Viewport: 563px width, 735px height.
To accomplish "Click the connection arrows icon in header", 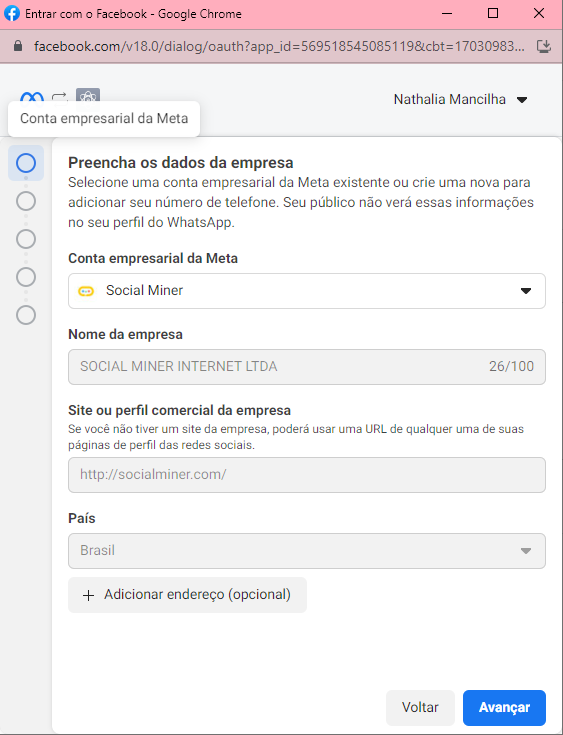I will (x=60, y=98).
